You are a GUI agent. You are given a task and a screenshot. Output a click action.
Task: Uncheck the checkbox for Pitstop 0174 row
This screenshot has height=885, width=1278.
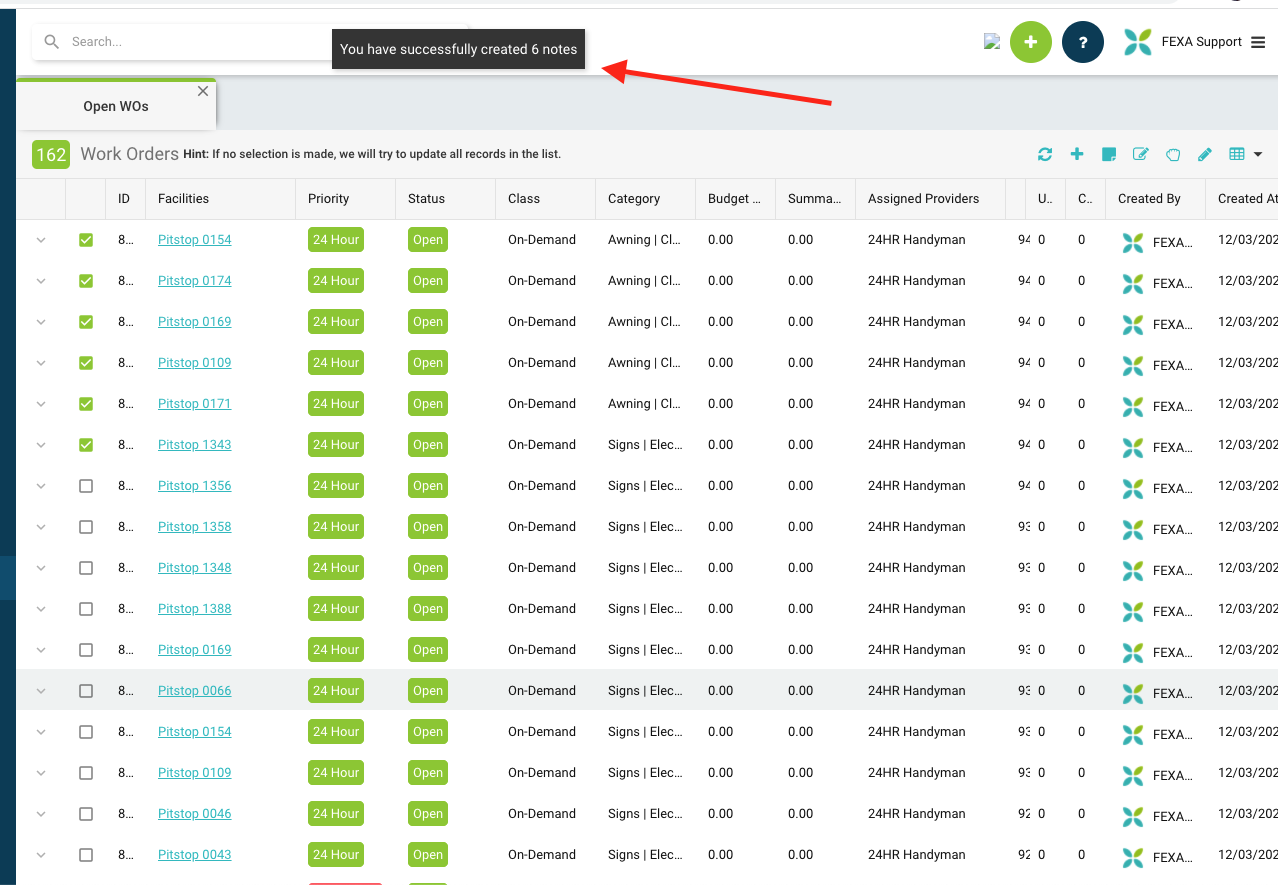pos(86,281)
